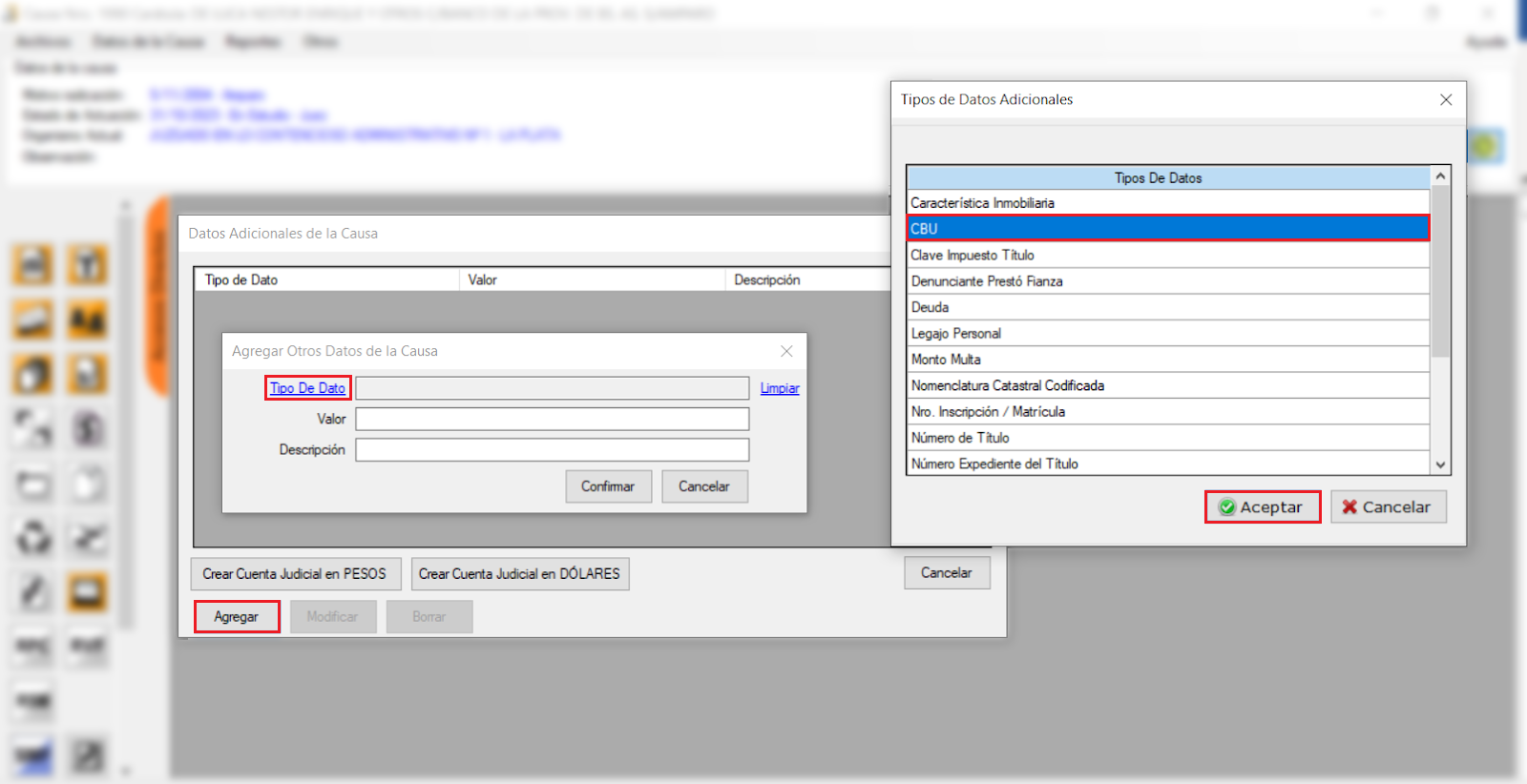
Task: Click the Aceptar button with green checkmark
Action: tap(1262, 507)
